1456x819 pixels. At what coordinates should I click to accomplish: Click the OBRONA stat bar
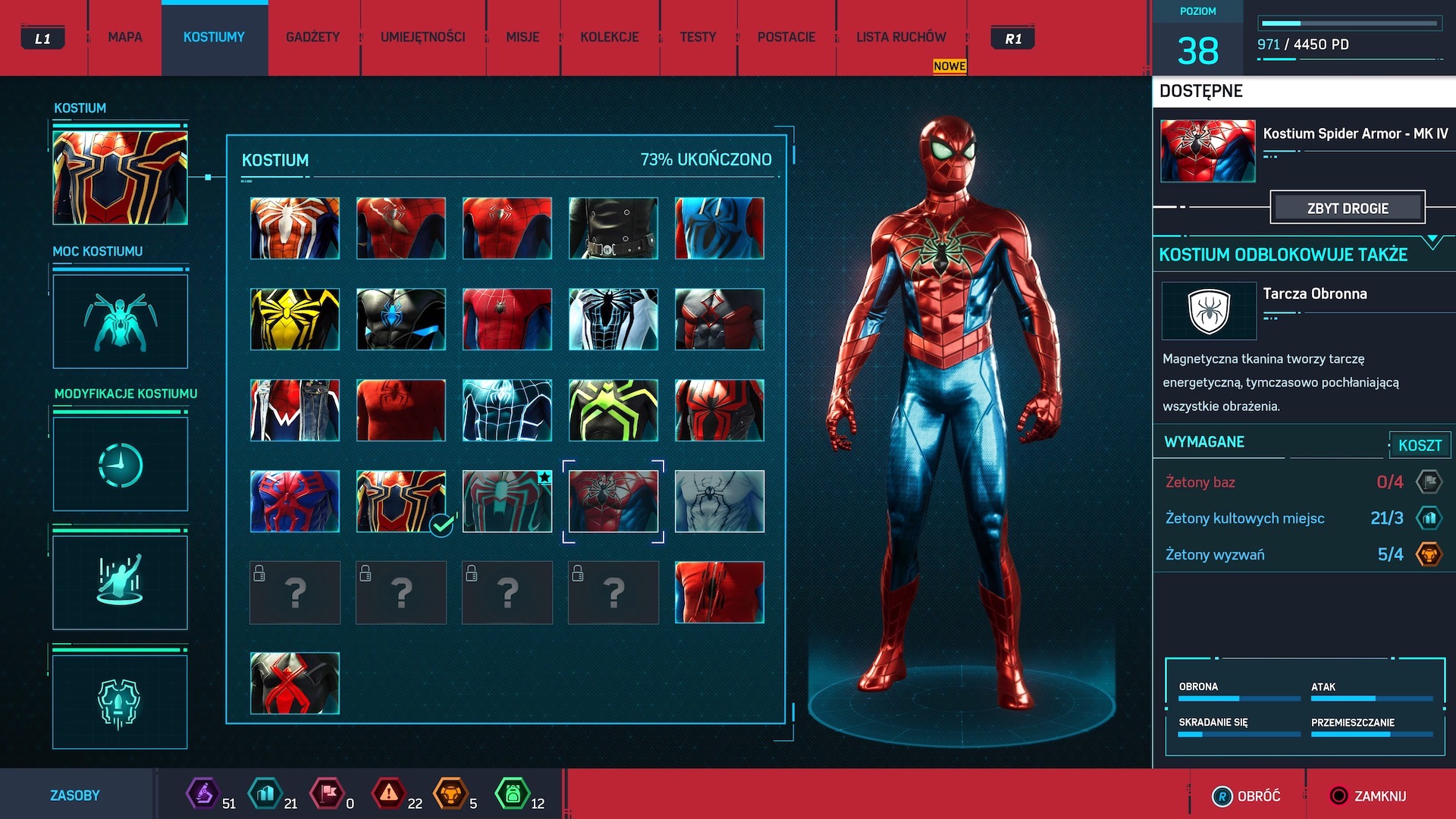coord(1239,698)
